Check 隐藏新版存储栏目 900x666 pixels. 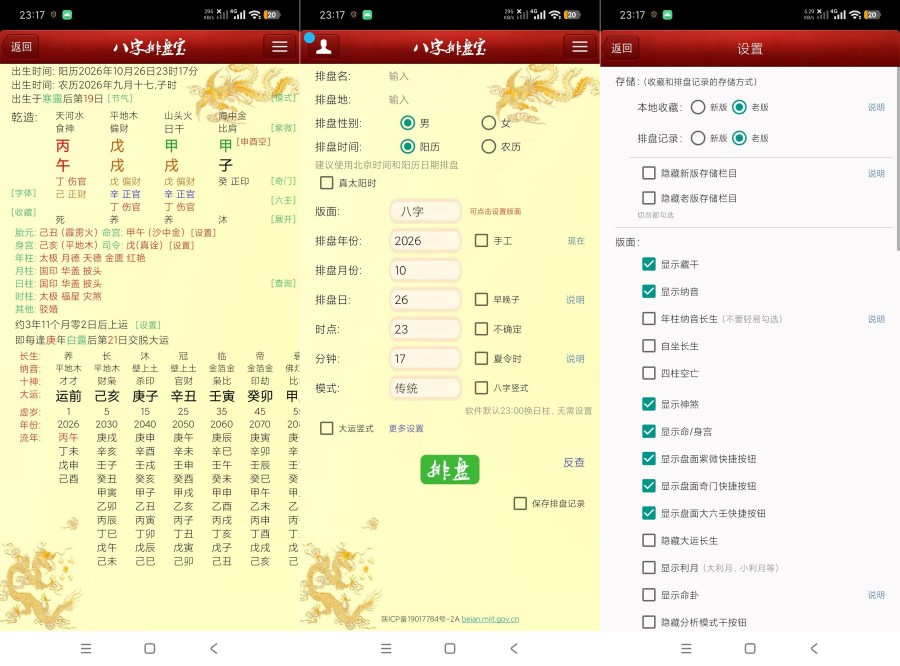point(649,173)
